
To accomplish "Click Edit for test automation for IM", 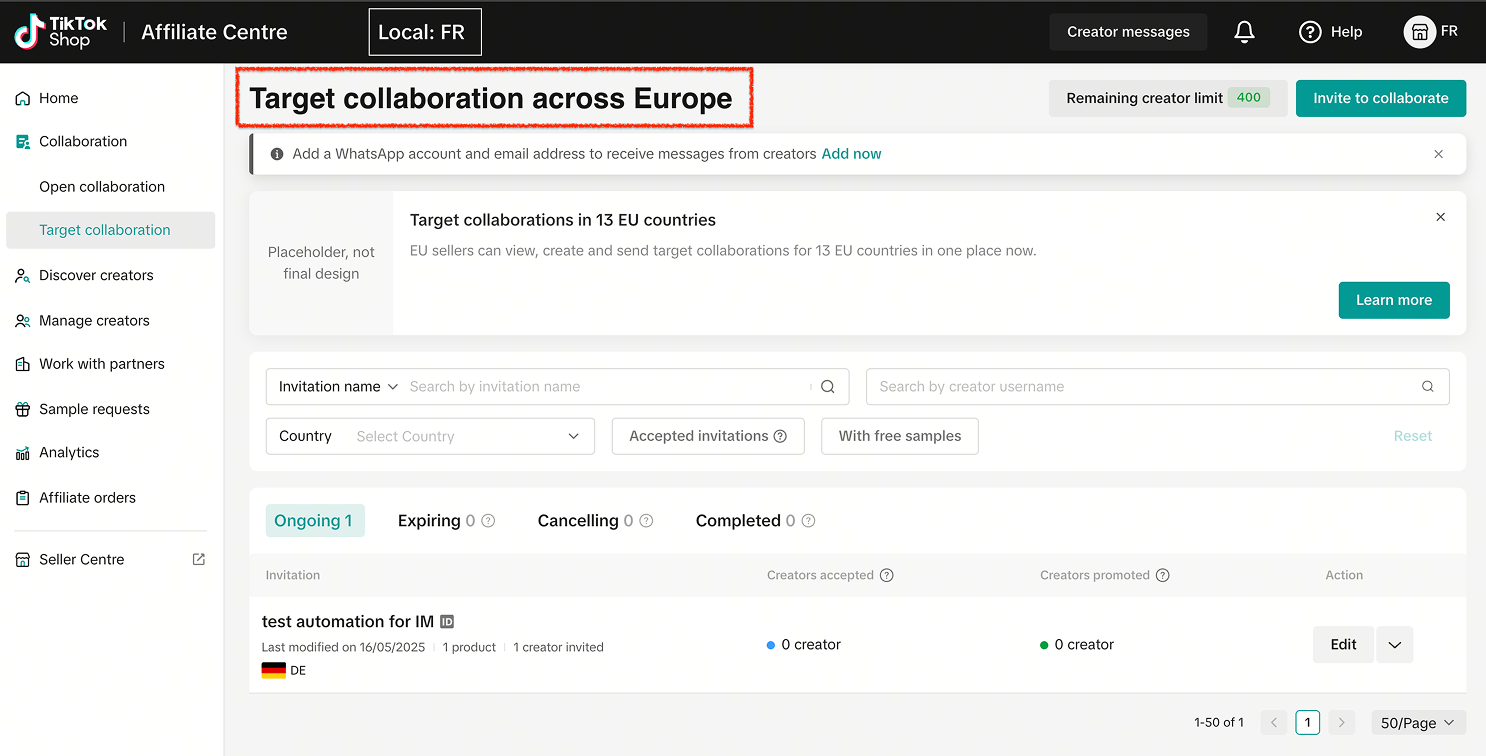I will [1343, 645].
